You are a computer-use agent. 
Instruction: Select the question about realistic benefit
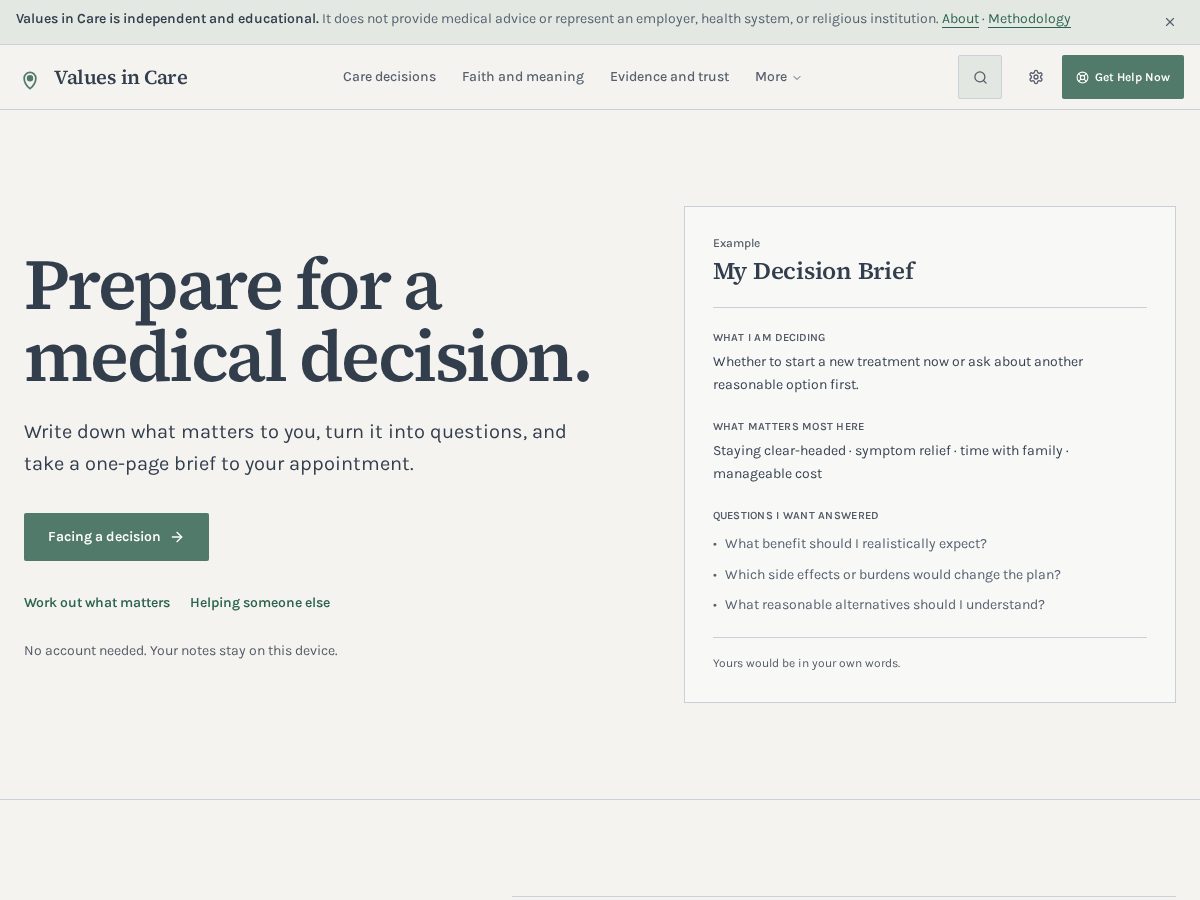point(855,544)
